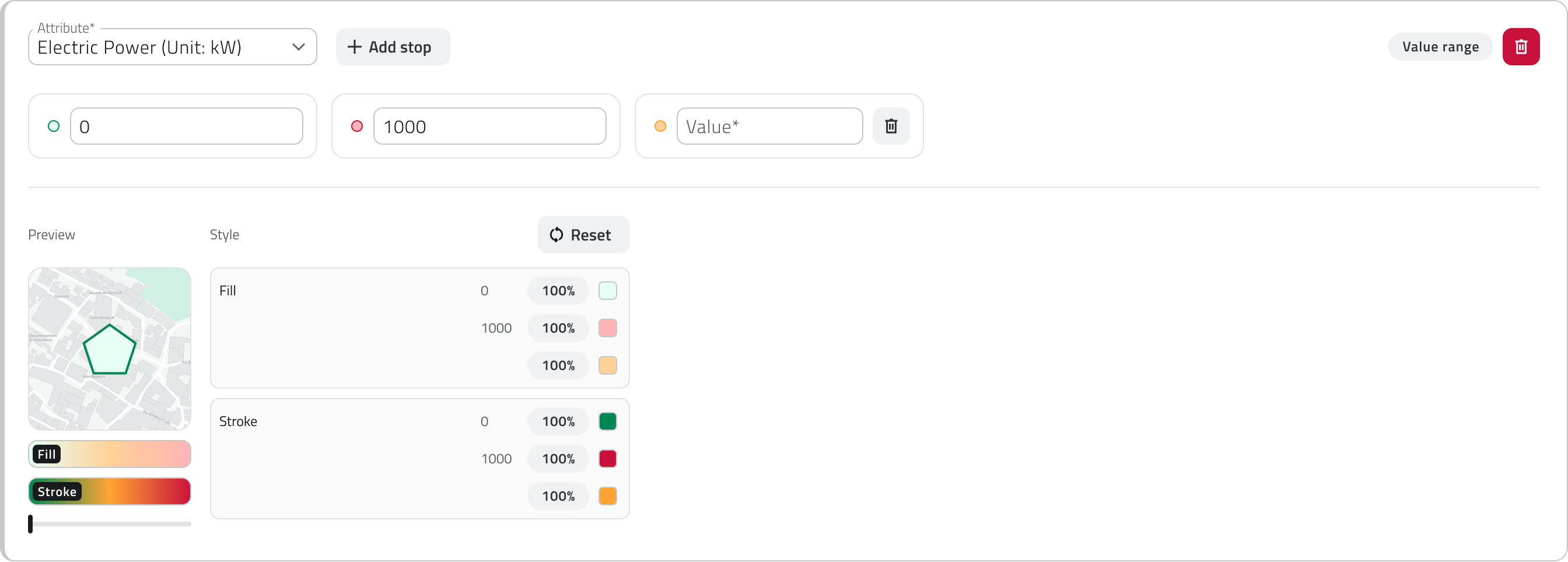Pick the peach Fill color swatch

click(607, 365)
